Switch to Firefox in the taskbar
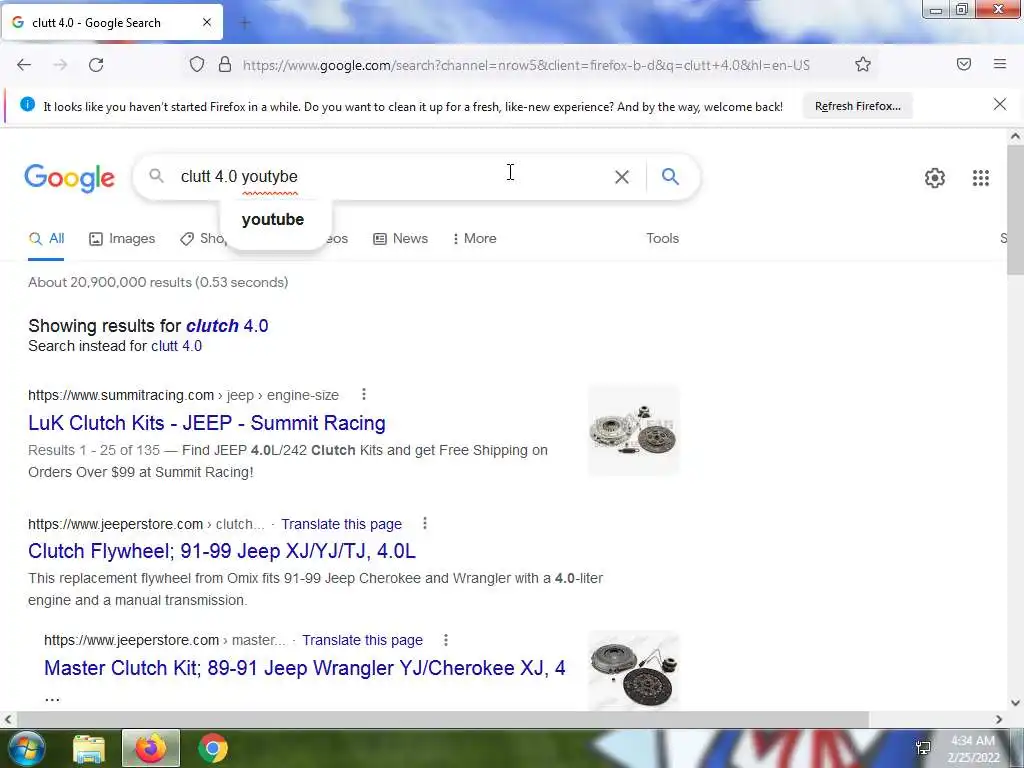1024x768 pixels. (151, 748)
